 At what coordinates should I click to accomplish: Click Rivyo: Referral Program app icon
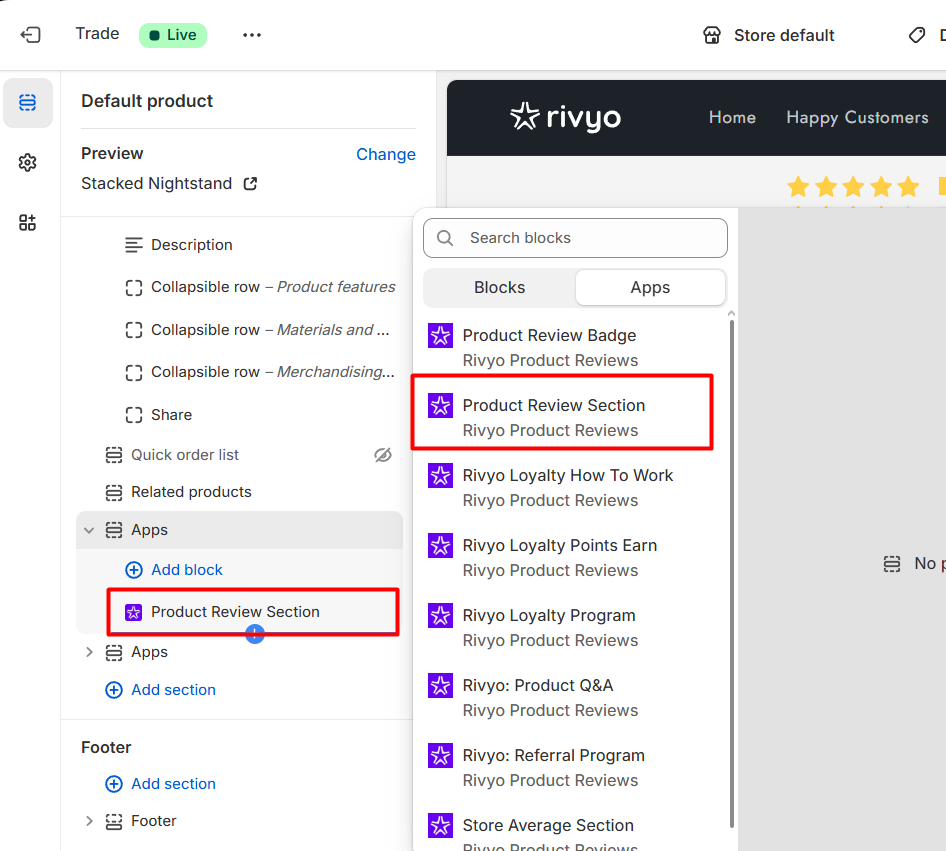click(x=440, y=755)
